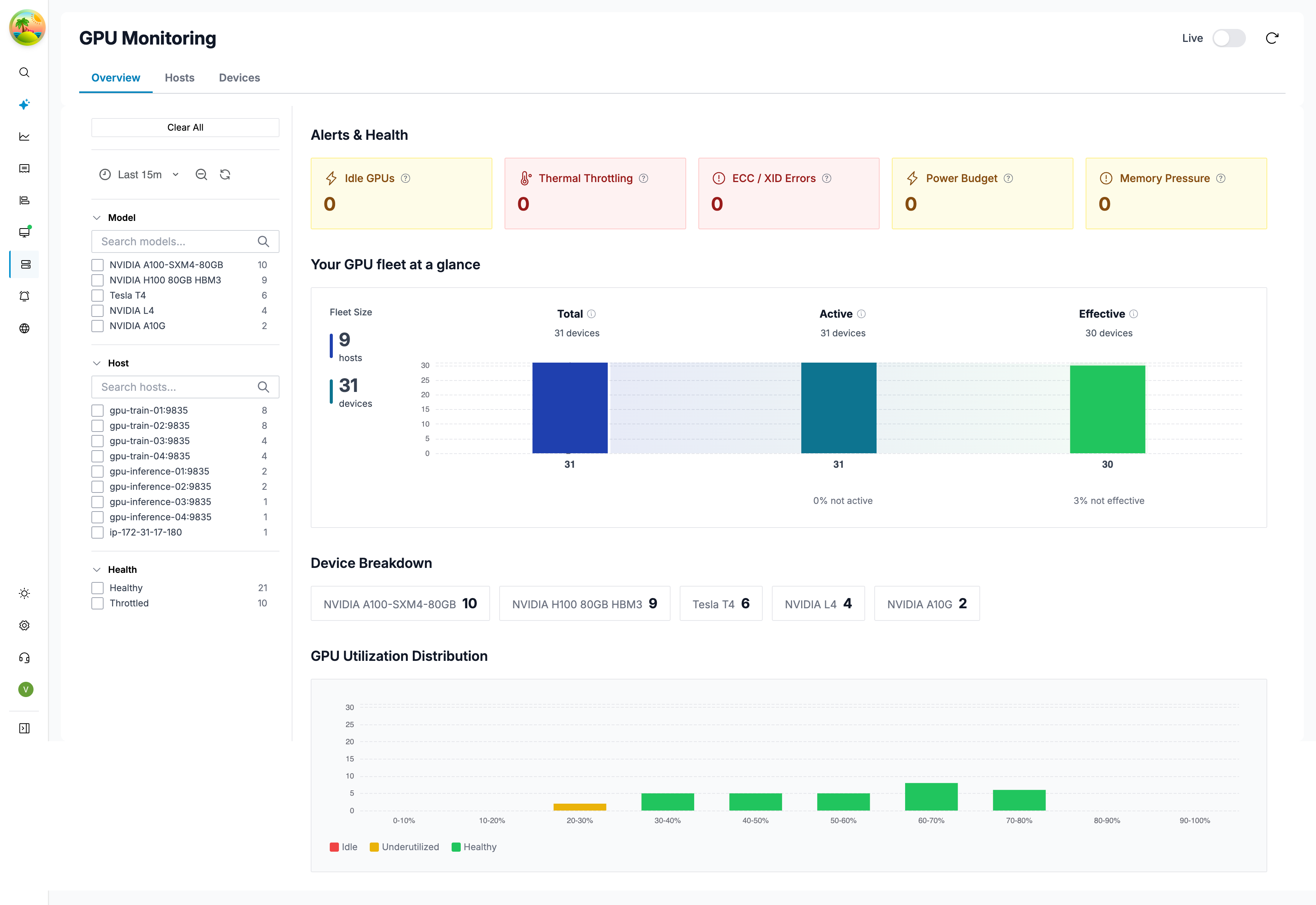Click the zoom out time range icon
Viewport: 1316px width, 905px height.
[x=201, y=175]
